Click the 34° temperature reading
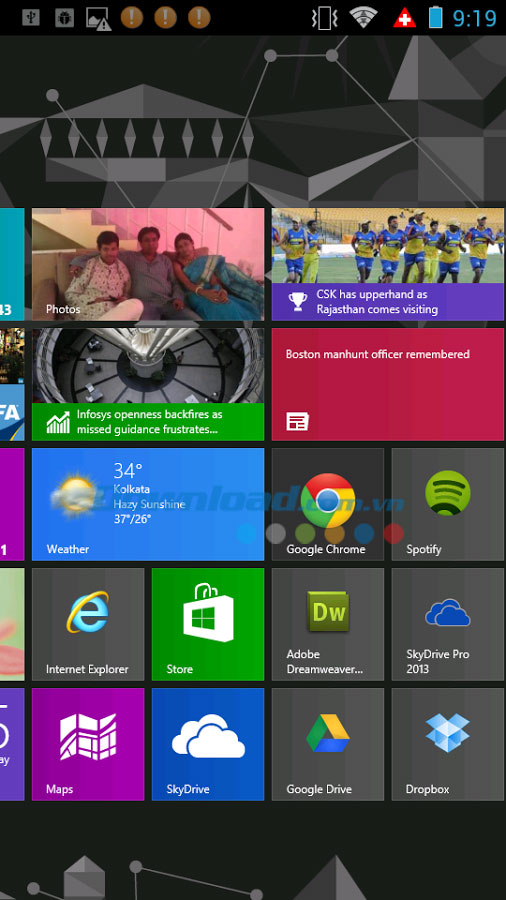The width and height of the screenshot is (506, 900). tap(128, 471)
